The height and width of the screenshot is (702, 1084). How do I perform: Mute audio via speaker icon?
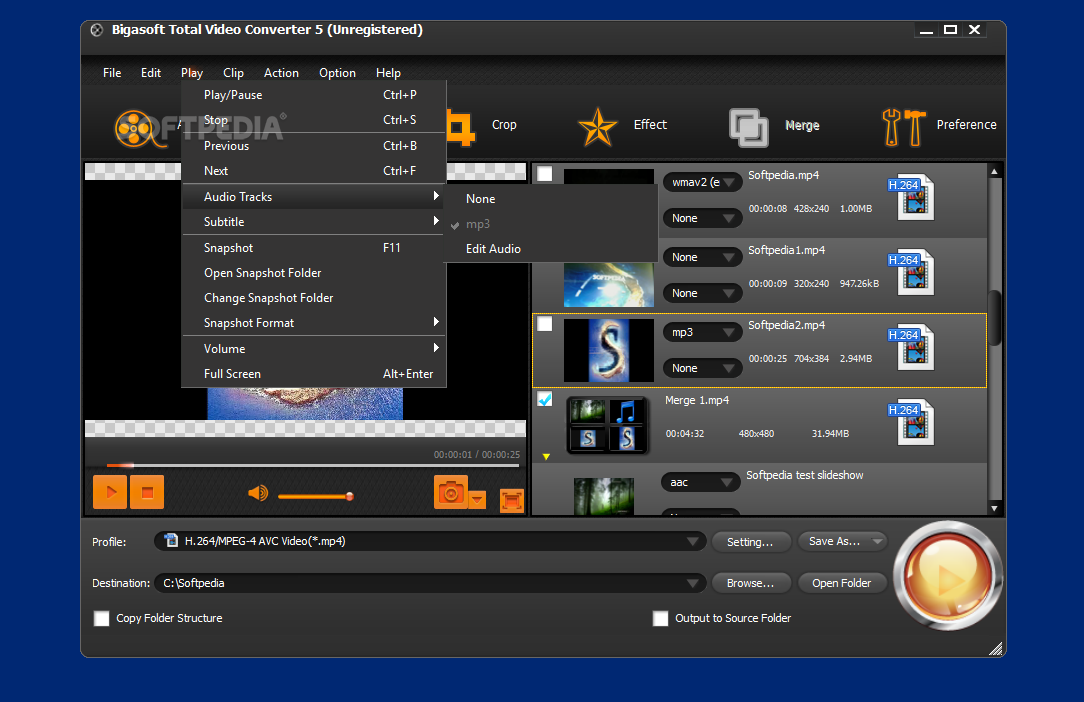tap(258, 493)
